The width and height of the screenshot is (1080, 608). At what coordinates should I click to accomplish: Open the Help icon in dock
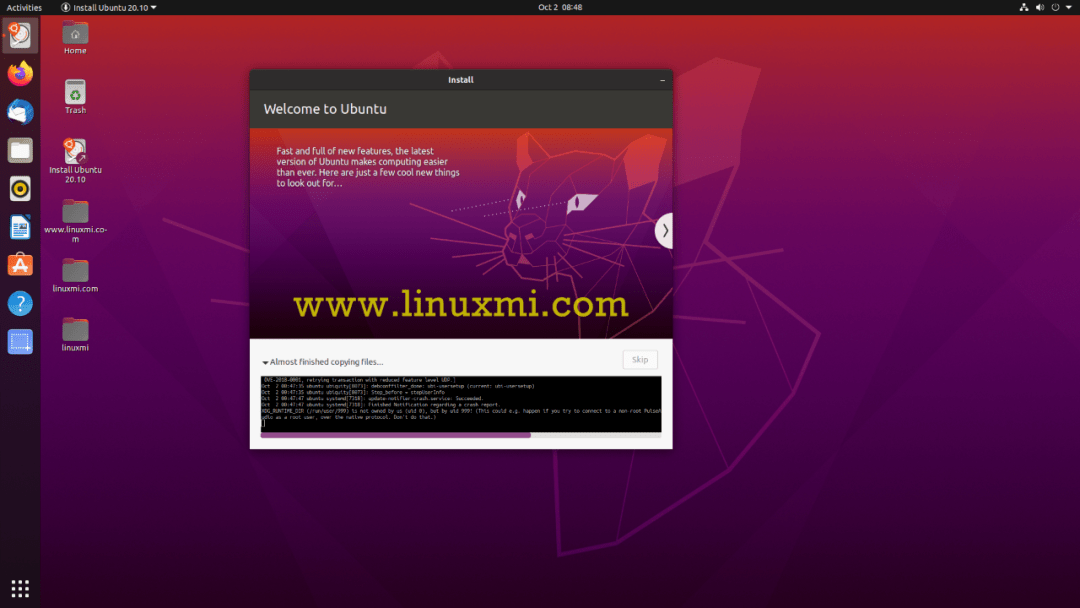(x=20, y=304)
